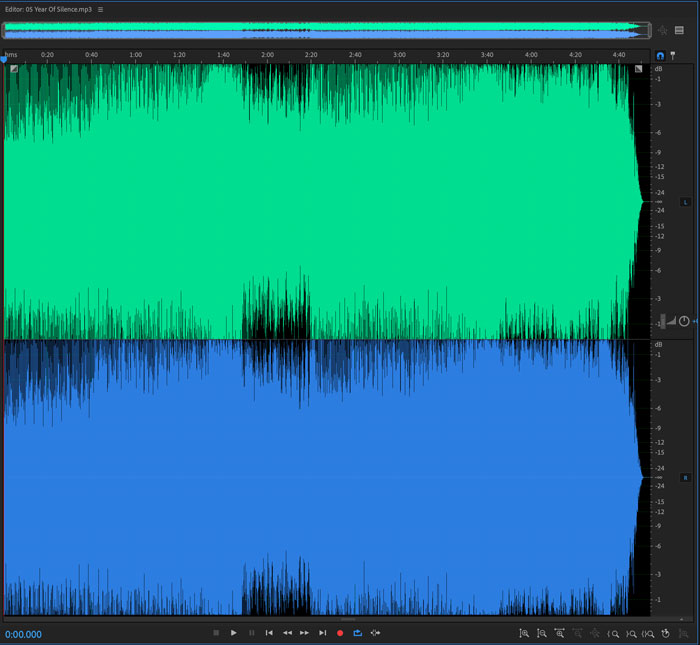Click the dB label of left channel scale
The width and height of the screenshot is (700, 645).
tap(658, 69)
